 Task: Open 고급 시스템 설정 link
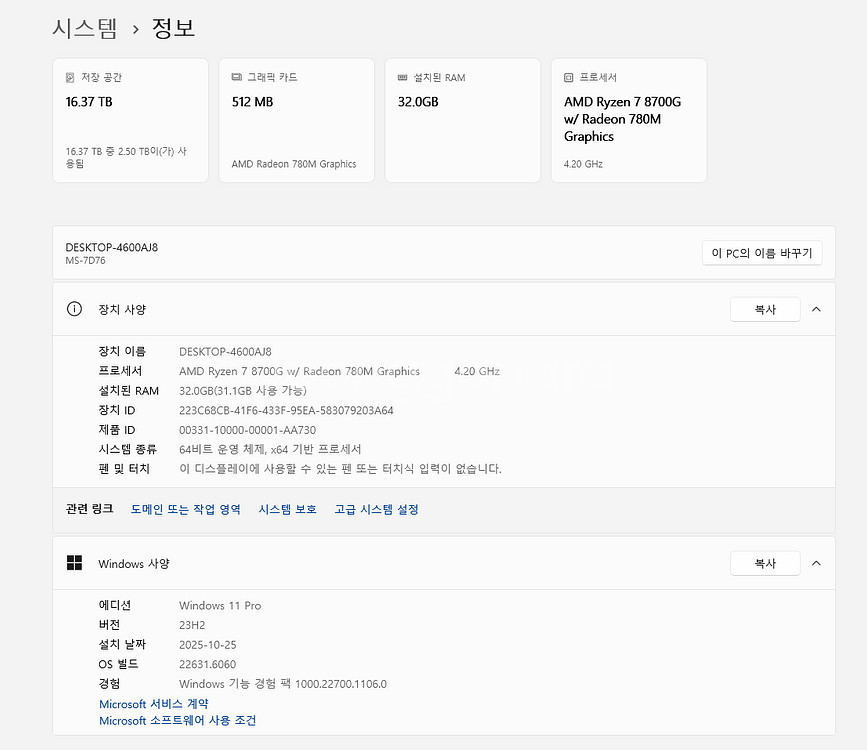(376, 509)
